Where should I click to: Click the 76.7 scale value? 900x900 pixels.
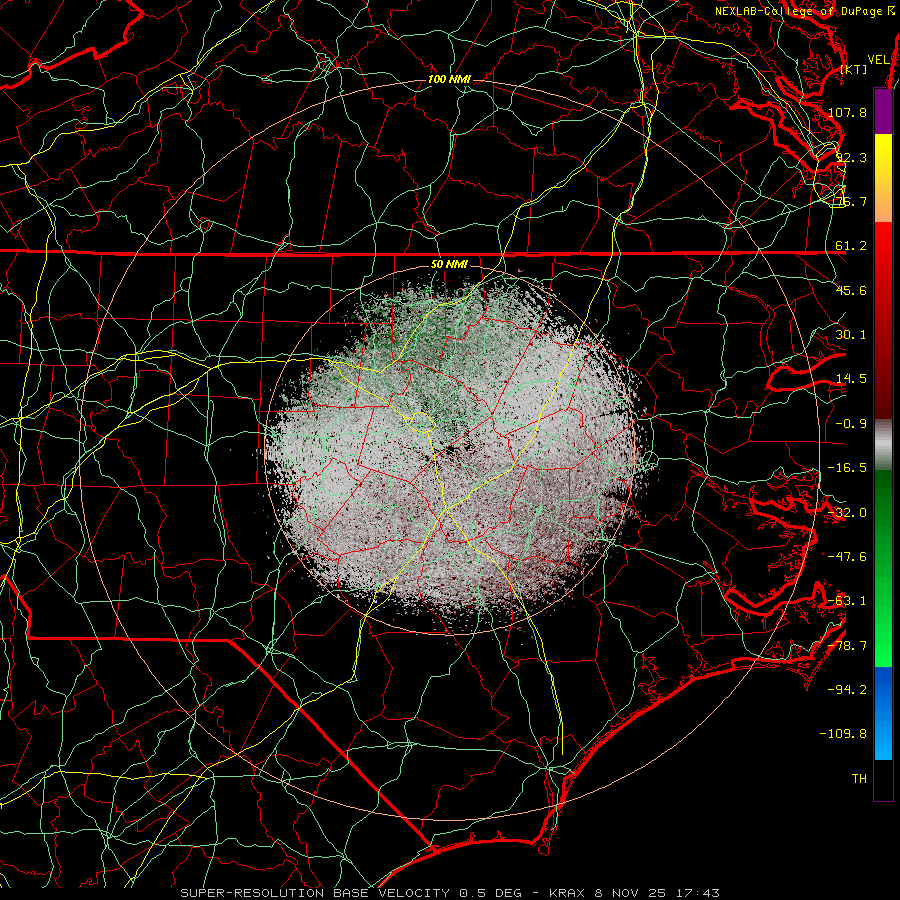click(x=851, y=201)
